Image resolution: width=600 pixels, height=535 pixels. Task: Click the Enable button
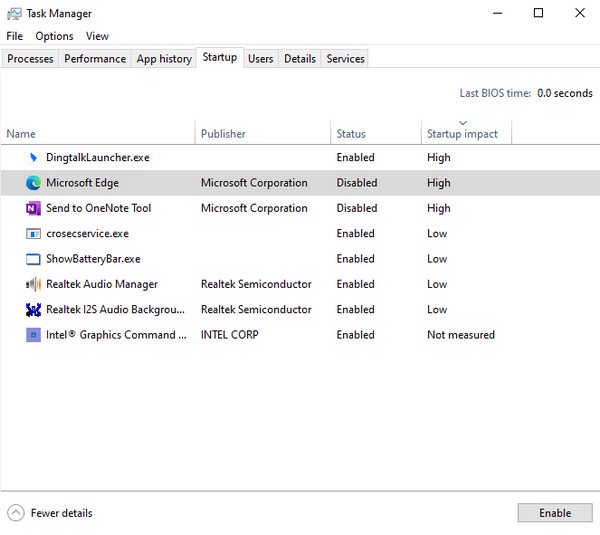click(555, 513)
